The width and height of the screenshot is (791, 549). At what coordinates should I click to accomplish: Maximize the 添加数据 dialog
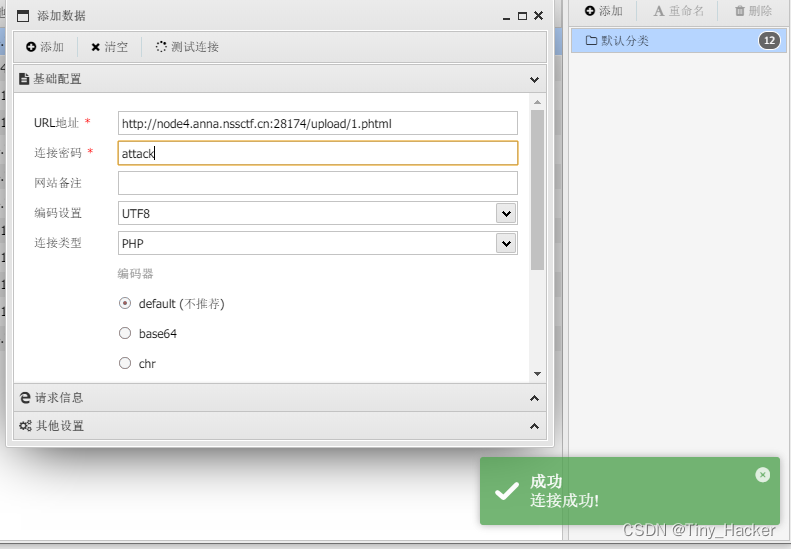point(523,16)
